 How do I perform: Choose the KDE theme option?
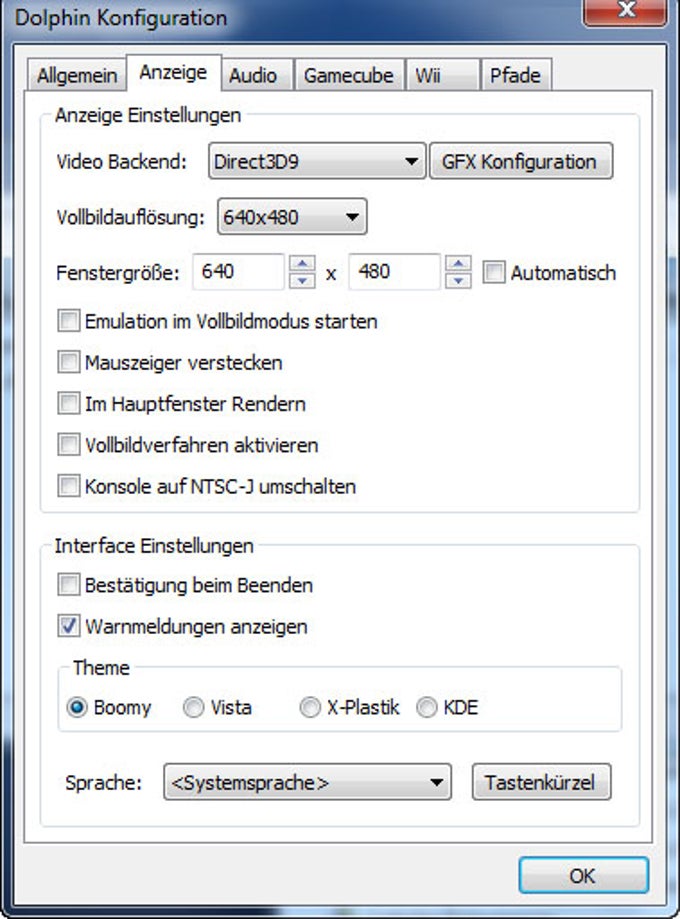point(427,707)
